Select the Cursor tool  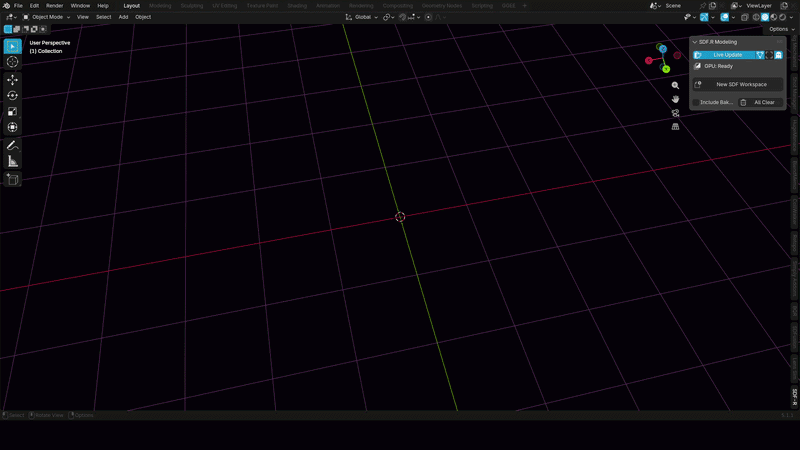pyautogui.click(x=13, y=62)
